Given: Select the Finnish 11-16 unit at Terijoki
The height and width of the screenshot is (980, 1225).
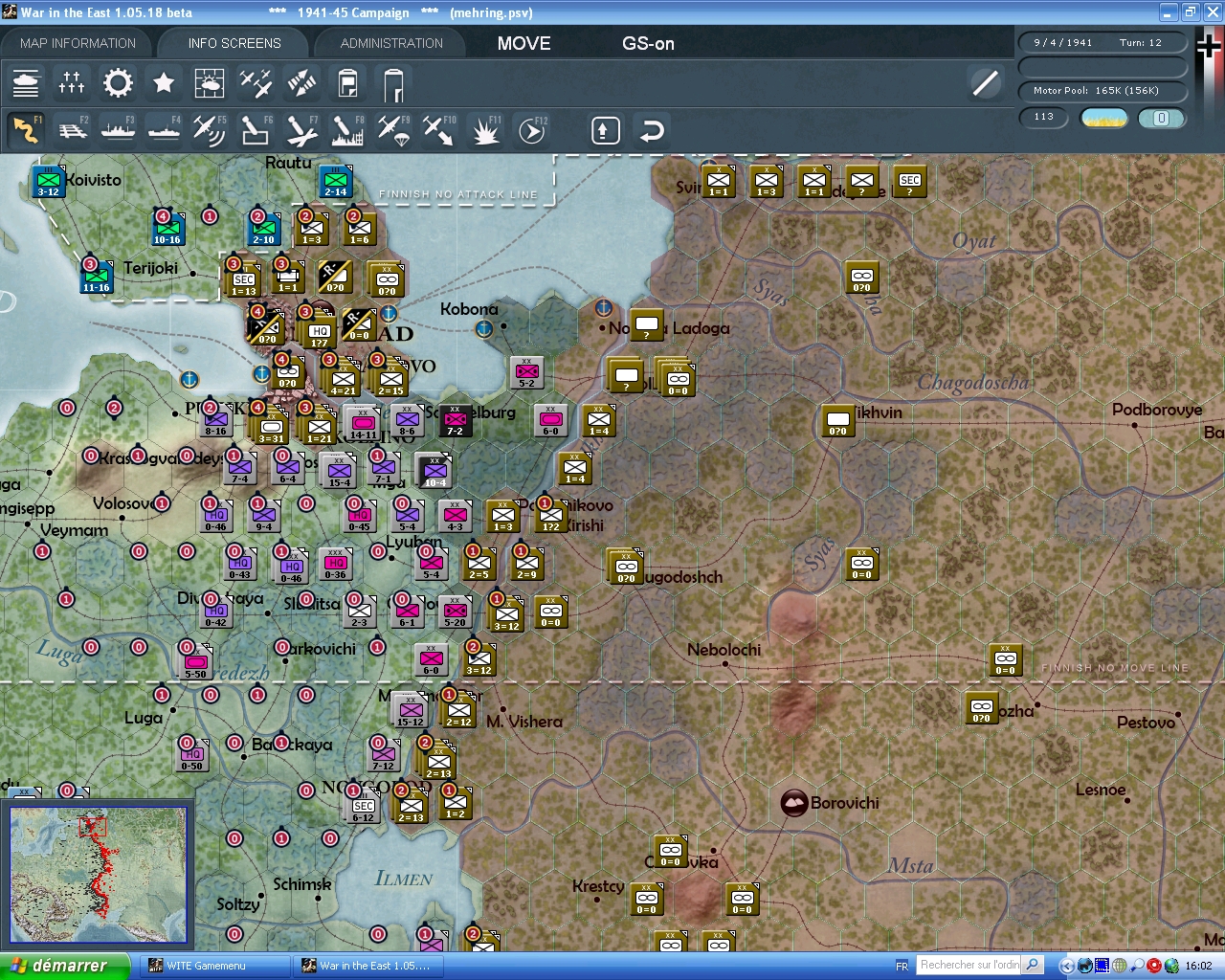Looking at the screenshot, I should tap(96, 278).
